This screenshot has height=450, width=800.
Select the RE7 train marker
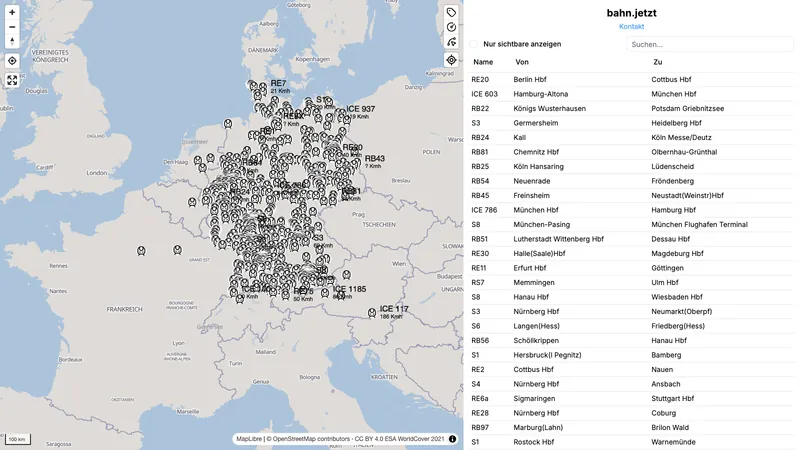coord(263,88)
